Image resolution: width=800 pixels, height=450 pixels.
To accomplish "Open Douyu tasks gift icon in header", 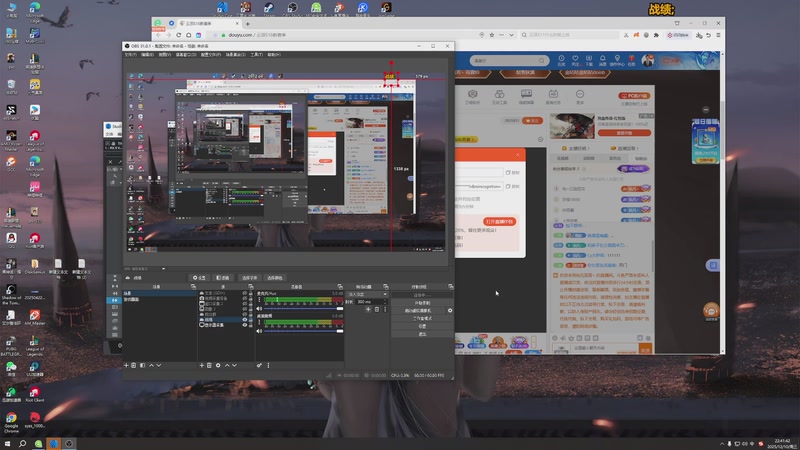I will [x=631, y=60].
